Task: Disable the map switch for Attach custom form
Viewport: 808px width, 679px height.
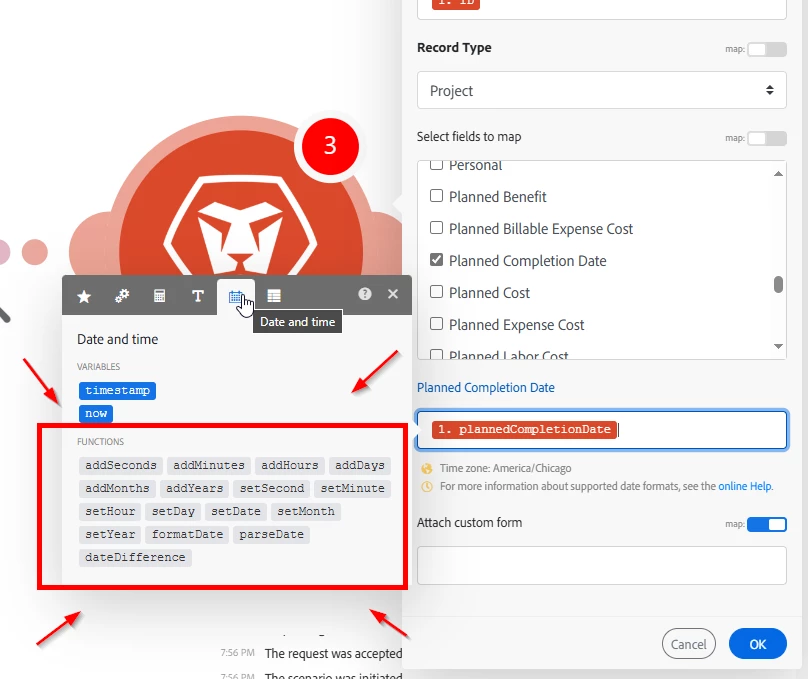Action: [x=767, y=524]
